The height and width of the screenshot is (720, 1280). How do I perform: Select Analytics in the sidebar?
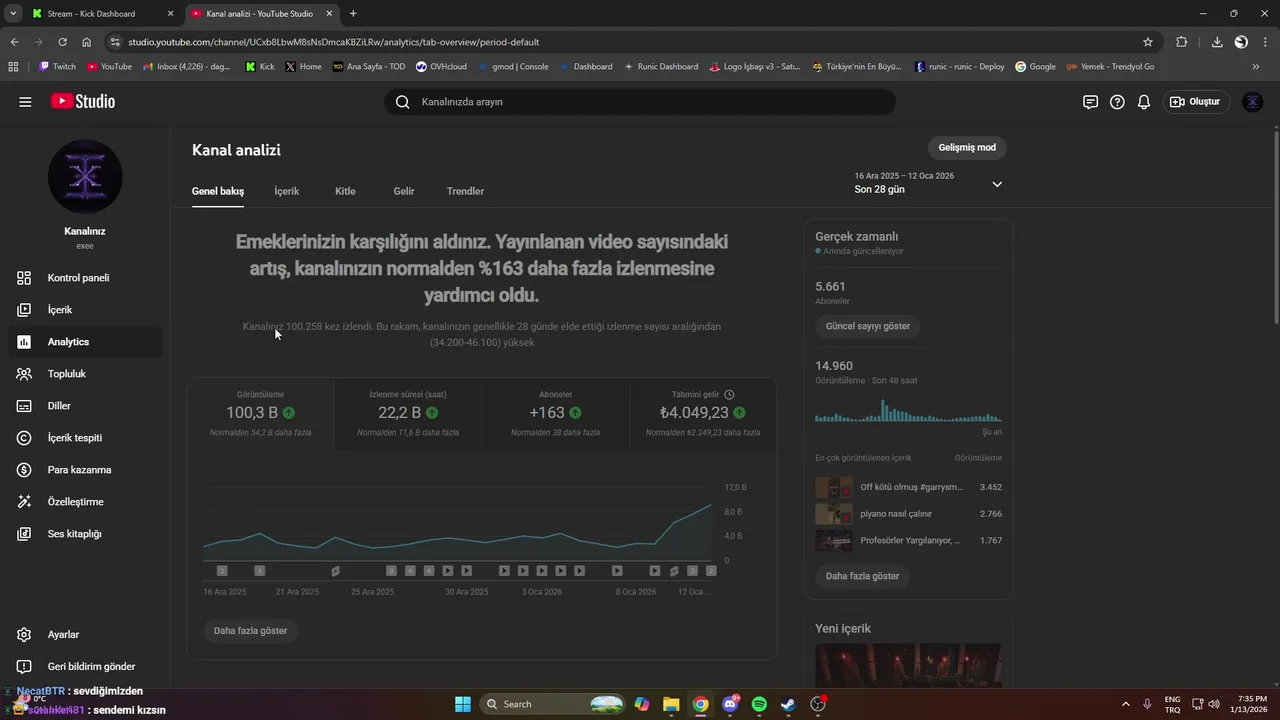[85, 342]
